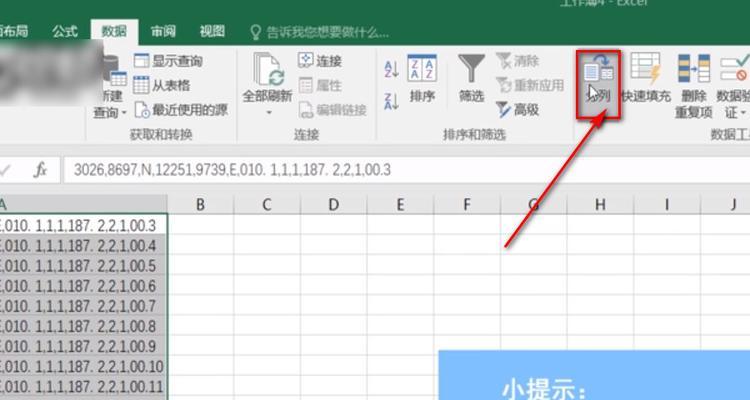Select column D header

point(333,204)
